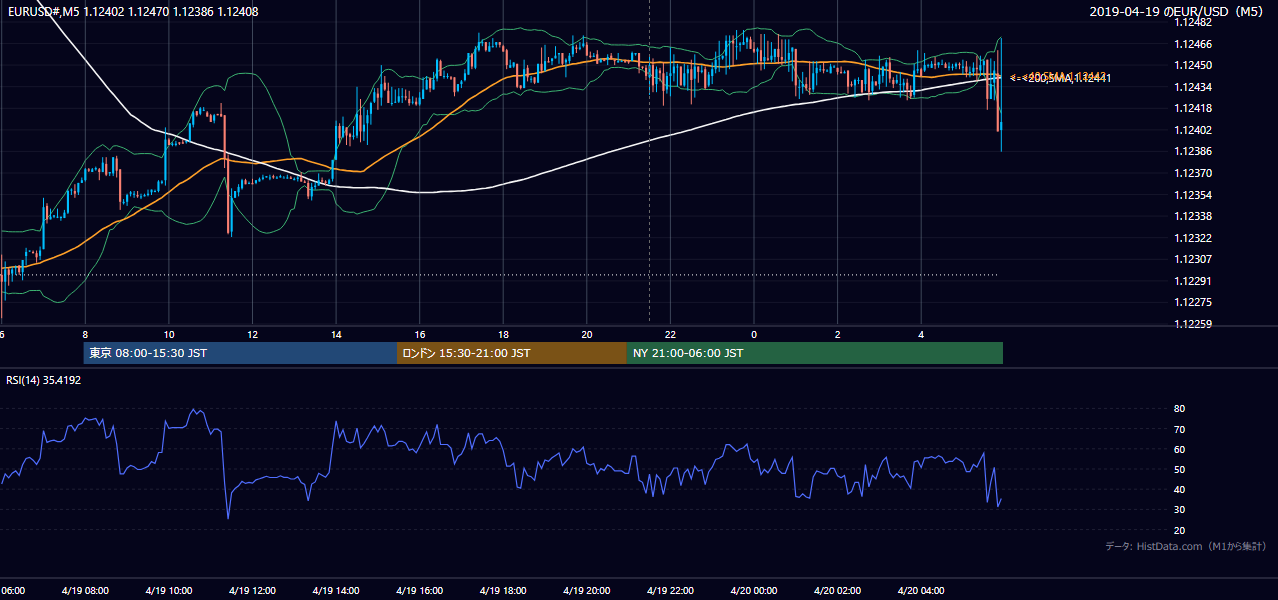Image resolution: width=1278 pixels, height=600 pixels.
Task: Click RSI scale value 70
Action: [x=1180, y=429]
